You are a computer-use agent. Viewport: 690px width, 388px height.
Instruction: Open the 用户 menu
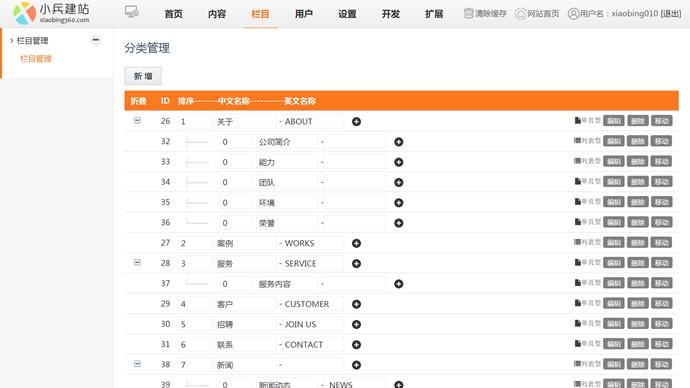(x=304, y=14)
